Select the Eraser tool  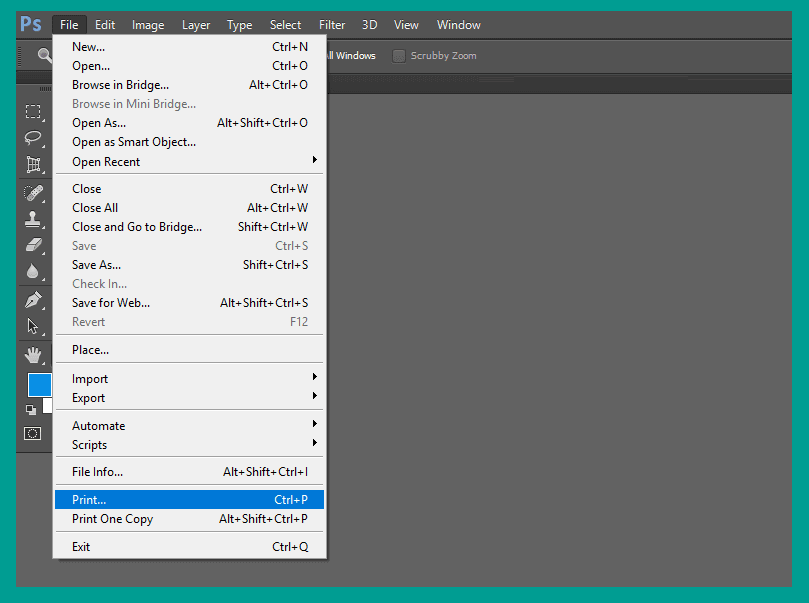pos(34,245)
